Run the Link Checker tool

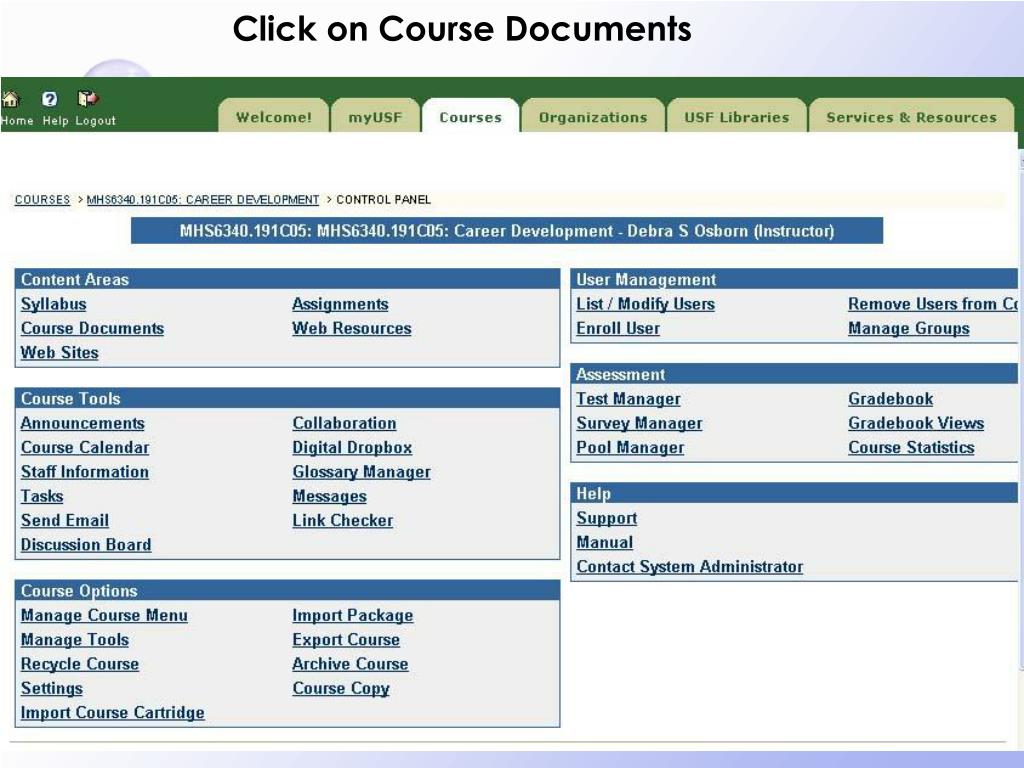click(x=343, y=520)
